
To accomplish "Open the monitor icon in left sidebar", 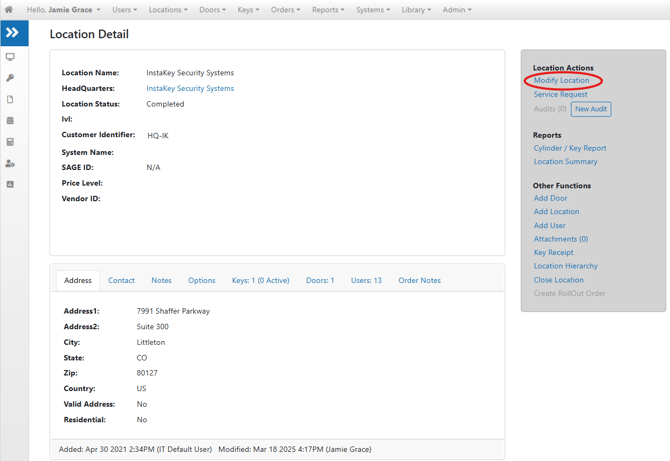I will pyautogui.click(x=10, y=57).
